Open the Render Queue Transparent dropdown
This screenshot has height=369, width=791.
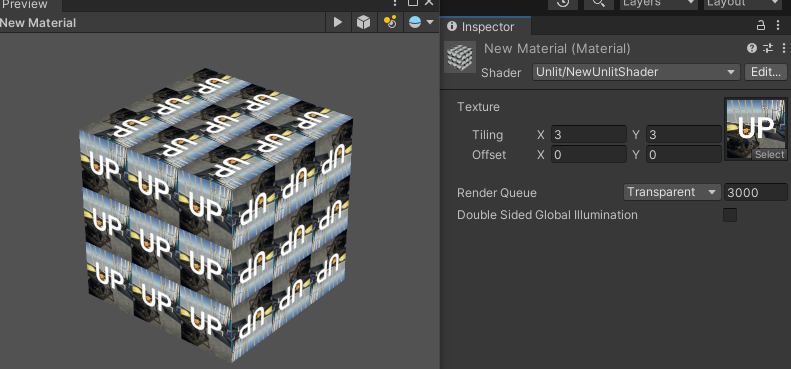click(672, 192)
